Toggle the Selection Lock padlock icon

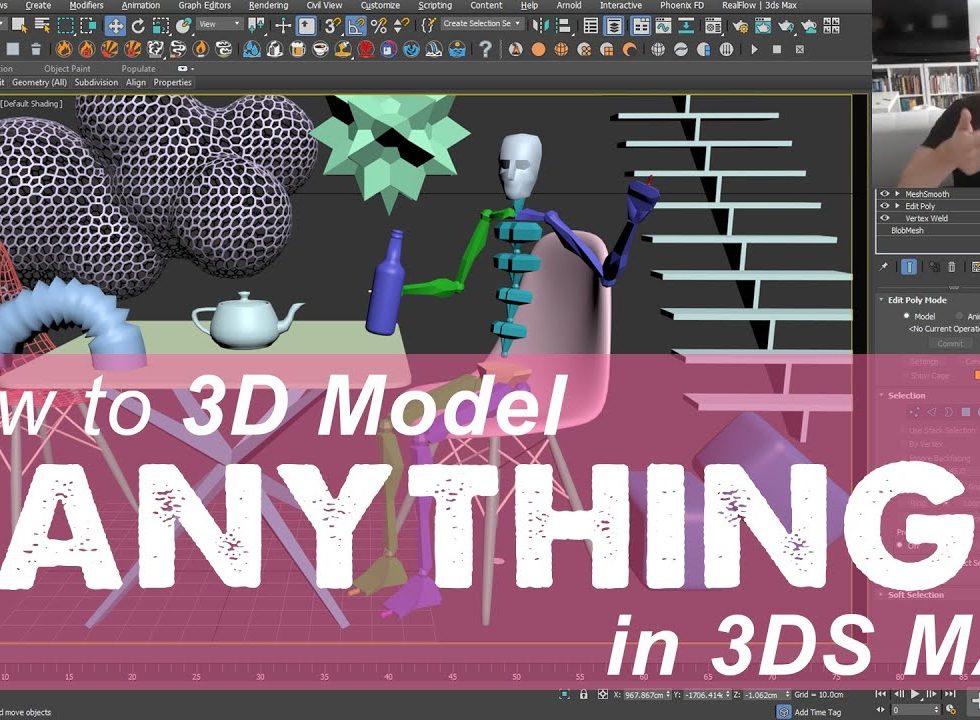point(583,694)
